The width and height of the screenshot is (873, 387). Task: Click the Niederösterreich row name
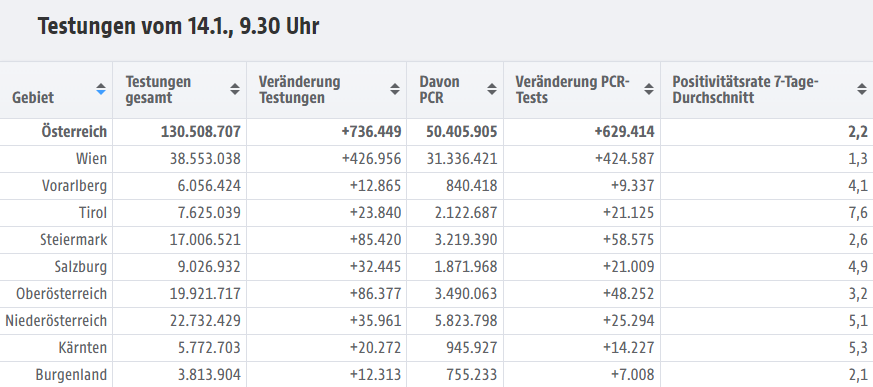coord(56,321)
